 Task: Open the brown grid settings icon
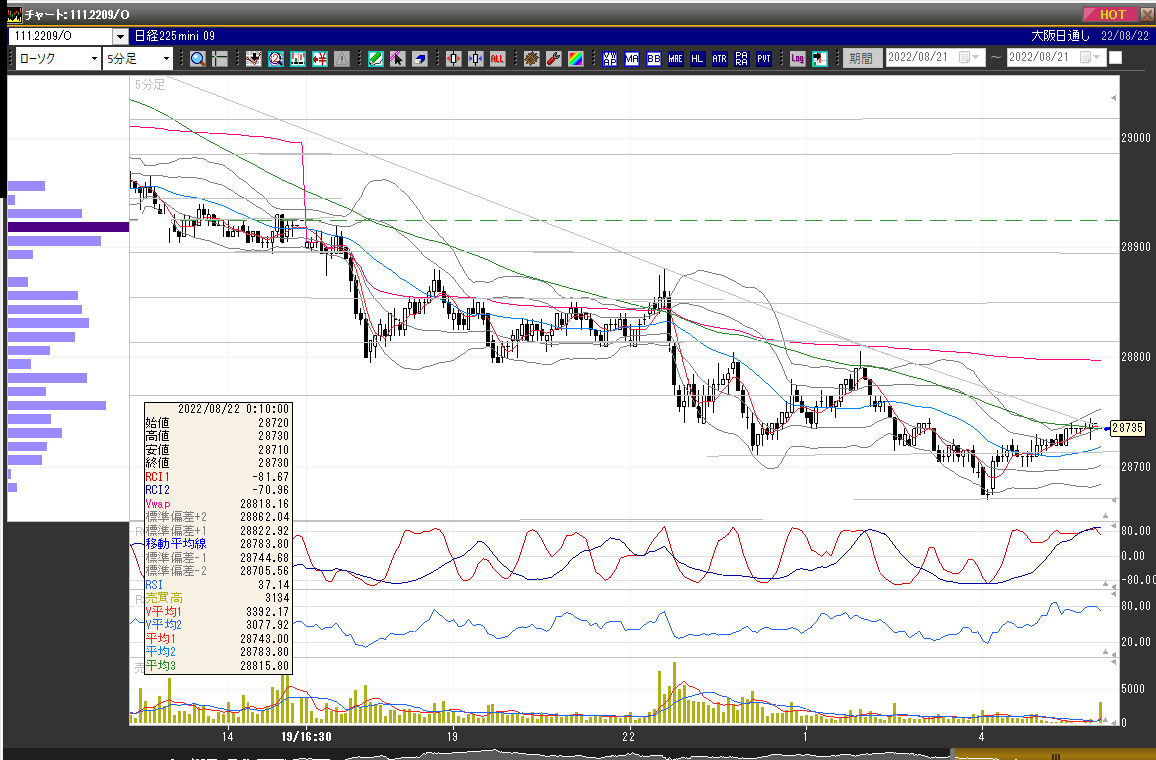point(532,59)
